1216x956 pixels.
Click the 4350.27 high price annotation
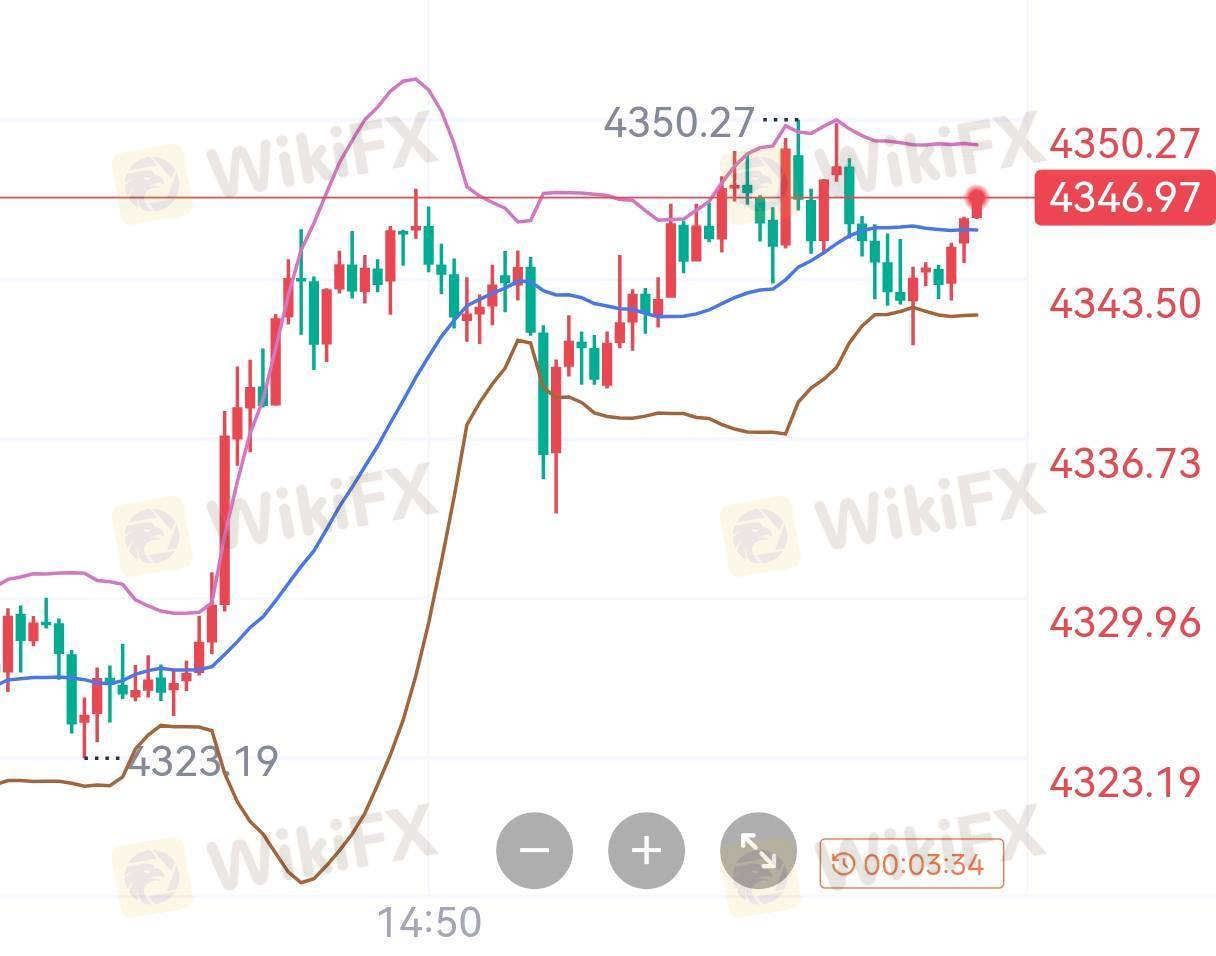(679, 122)
